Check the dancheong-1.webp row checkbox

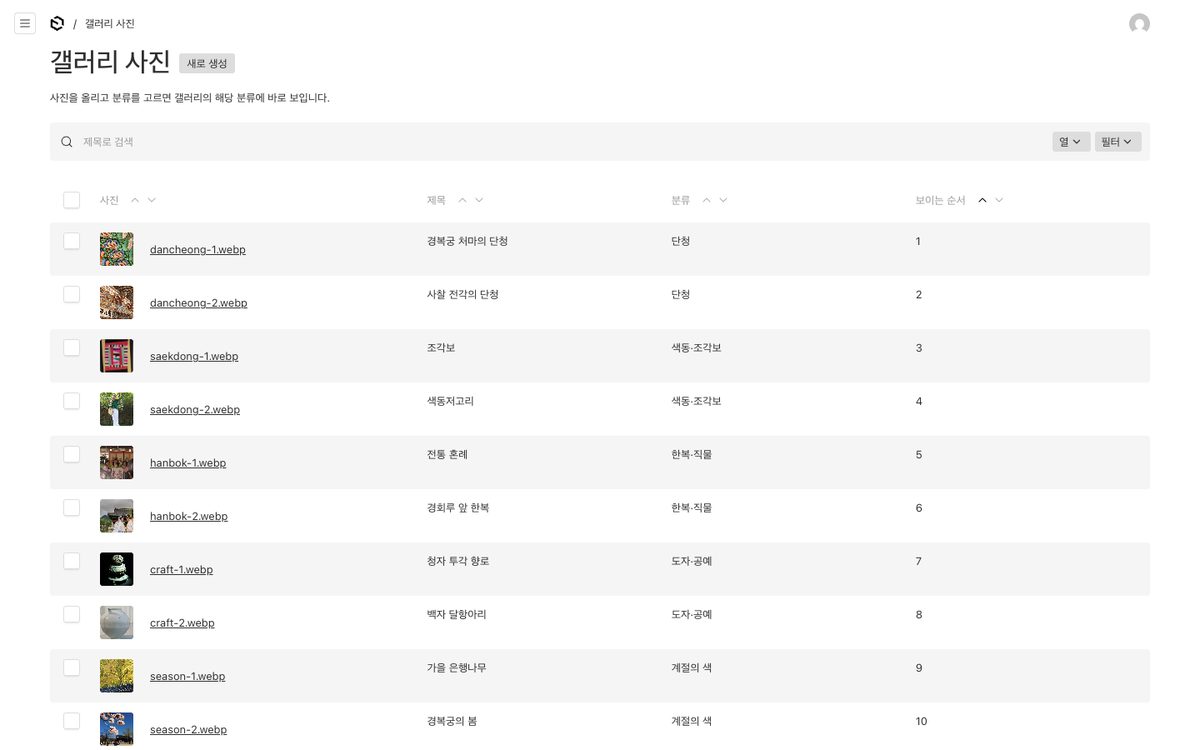point(71,241)
